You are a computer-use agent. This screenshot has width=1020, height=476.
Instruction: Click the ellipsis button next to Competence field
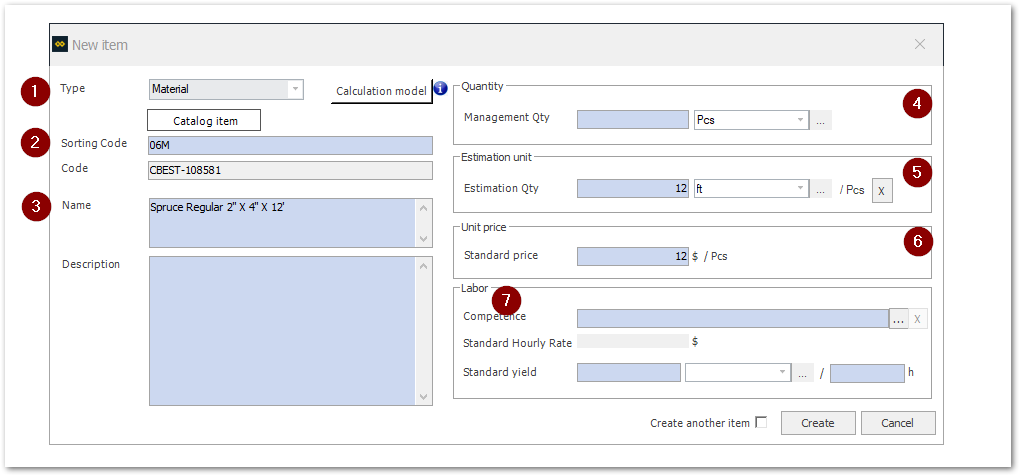click(x=899, y=318)
